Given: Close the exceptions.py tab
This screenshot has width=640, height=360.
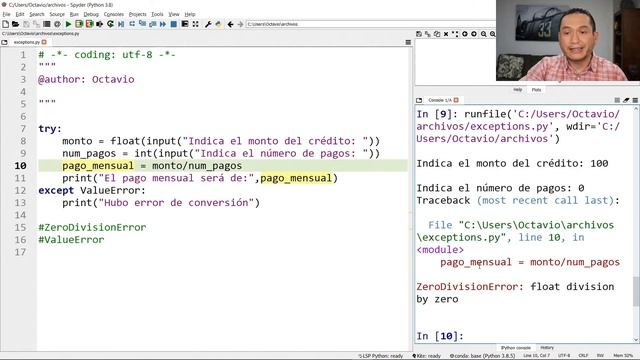Looking at the screenshot, I should pyautogui.click(x=44, y=42).
